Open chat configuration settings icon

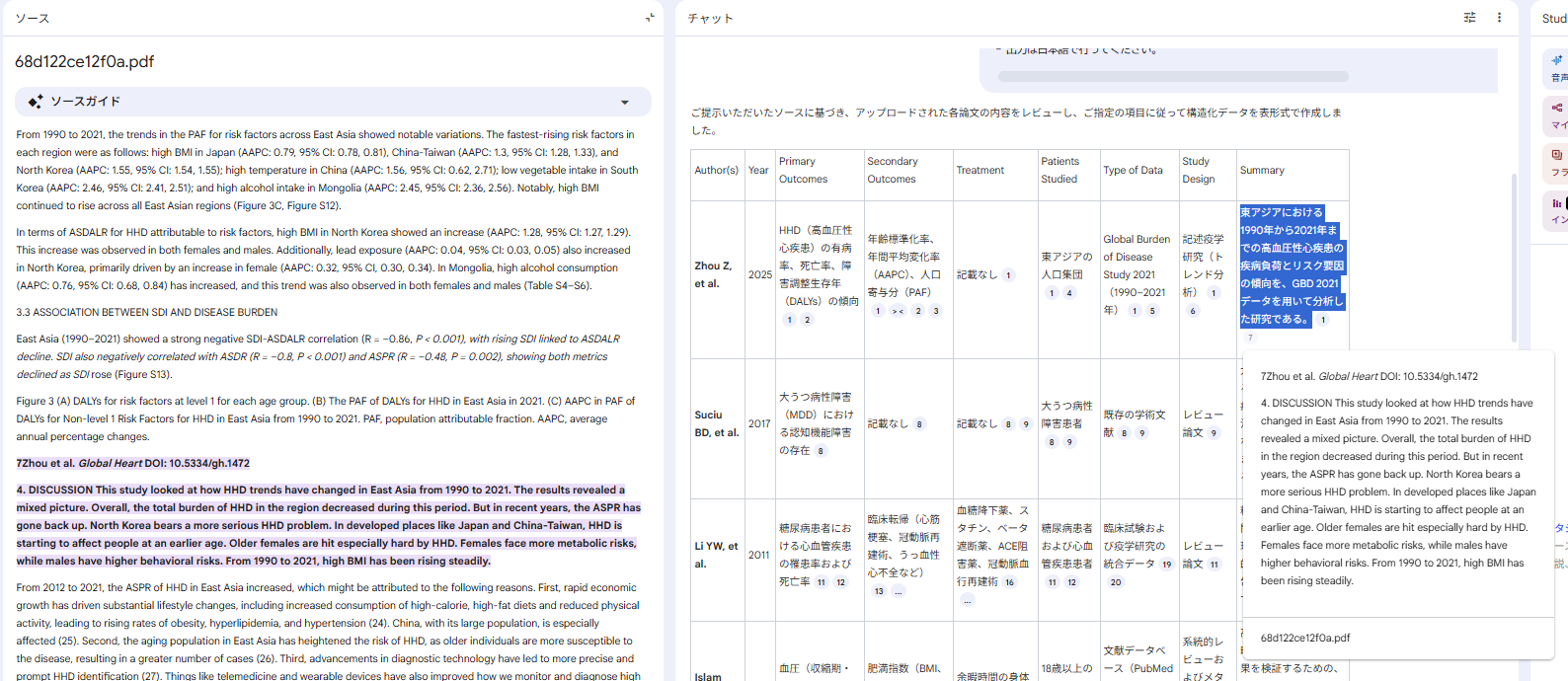click(x=1469, y=18)
